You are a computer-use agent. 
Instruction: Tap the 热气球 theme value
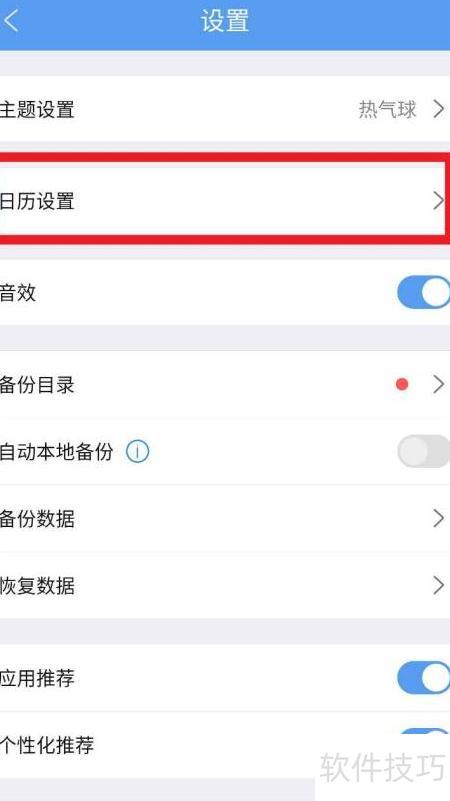[x=388, y=109]
